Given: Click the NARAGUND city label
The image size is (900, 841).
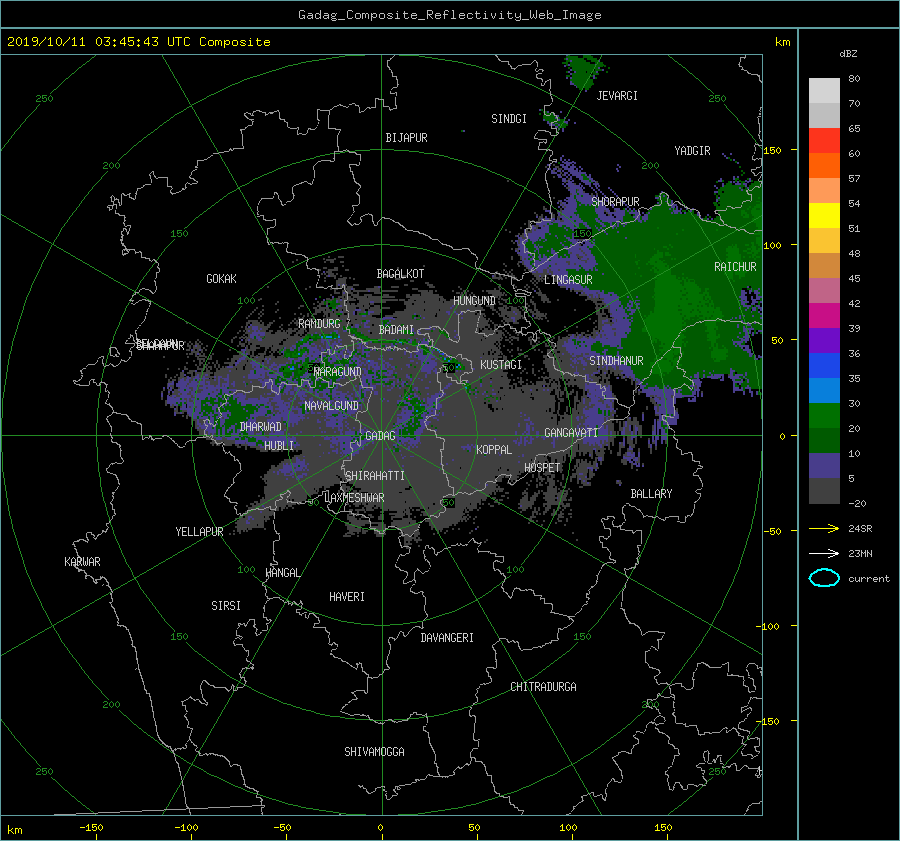Looking at the screenshot, I should (338, 371).
